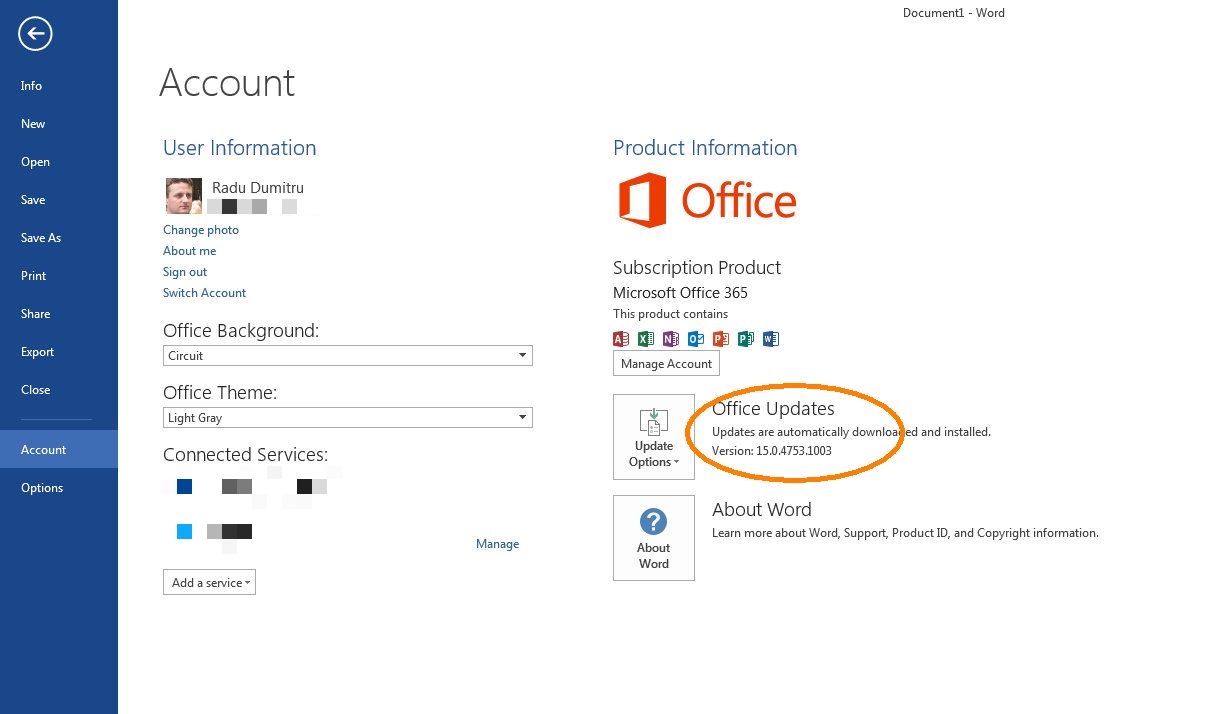
Task: Click the 'This product contains' text
Action: 670,314
